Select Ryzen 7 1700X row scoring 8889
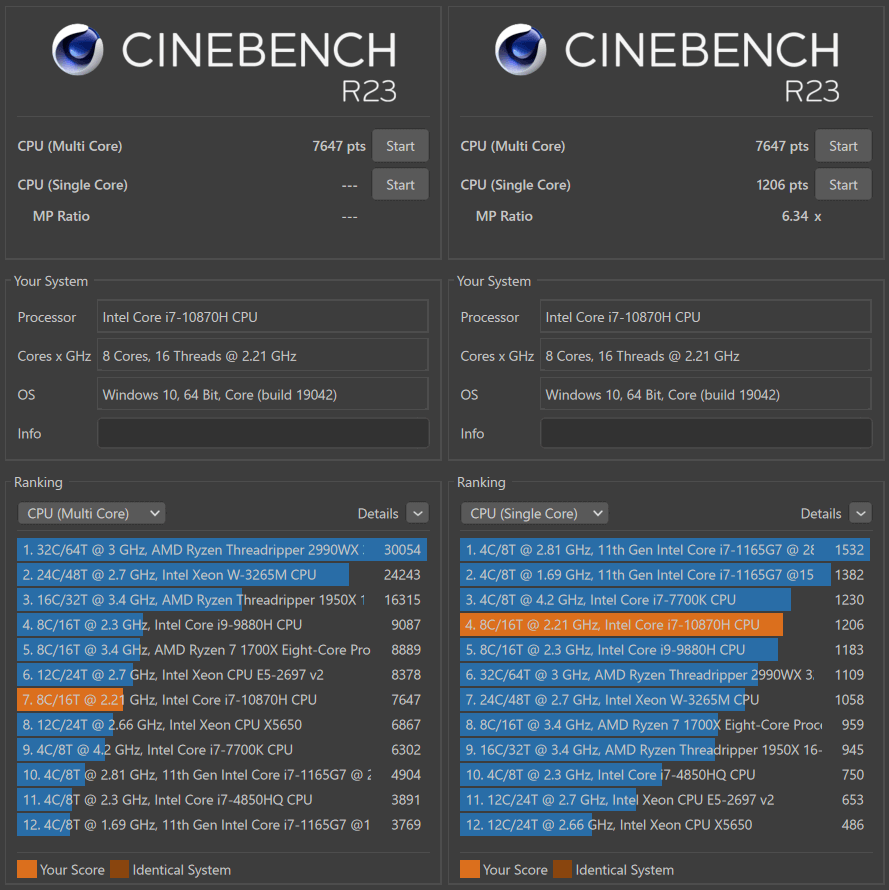889x890 pixels. [x=222, y=649]
